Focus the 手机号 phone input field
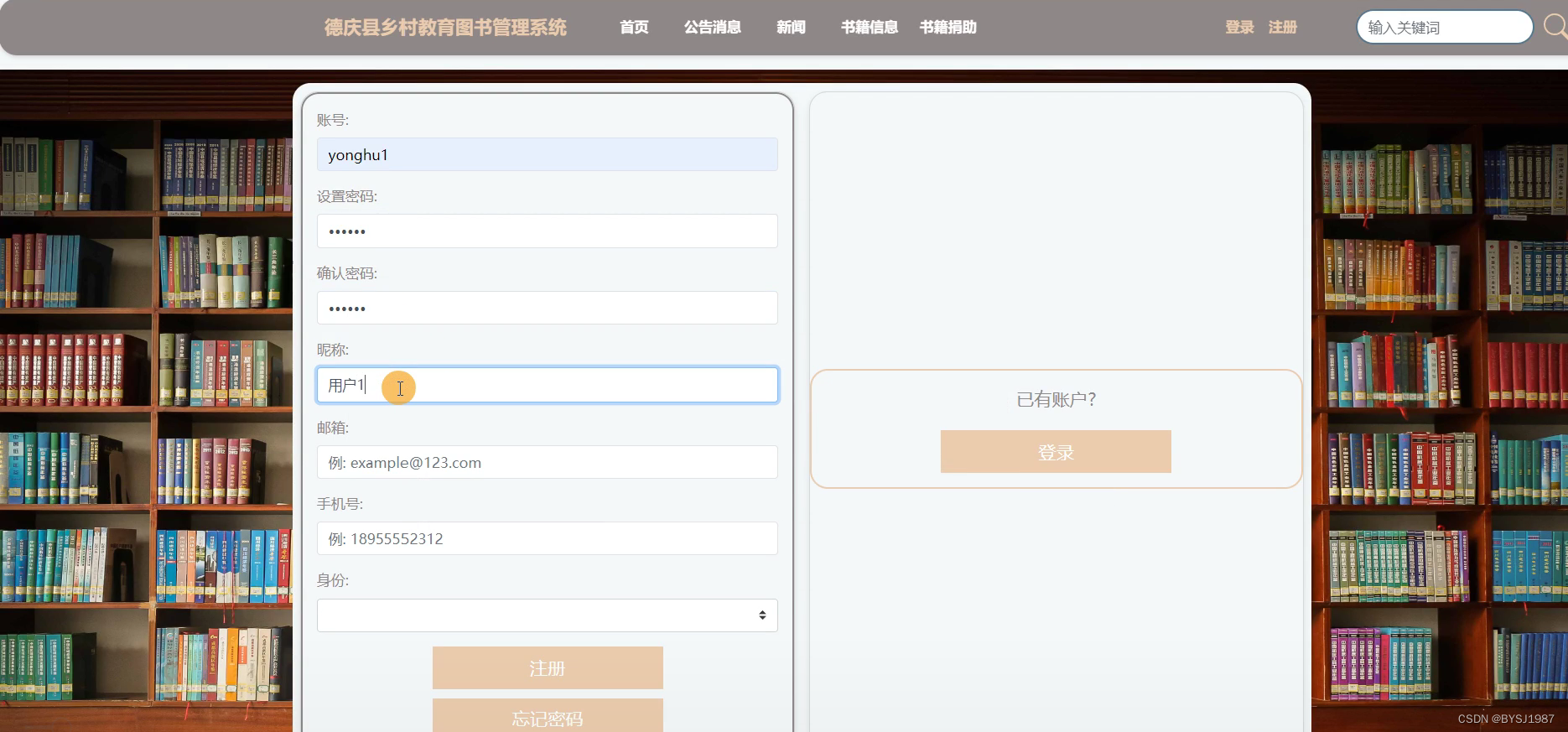This screenshot has height=732, width=1568. pyautogui.click(x=548, y=538)
